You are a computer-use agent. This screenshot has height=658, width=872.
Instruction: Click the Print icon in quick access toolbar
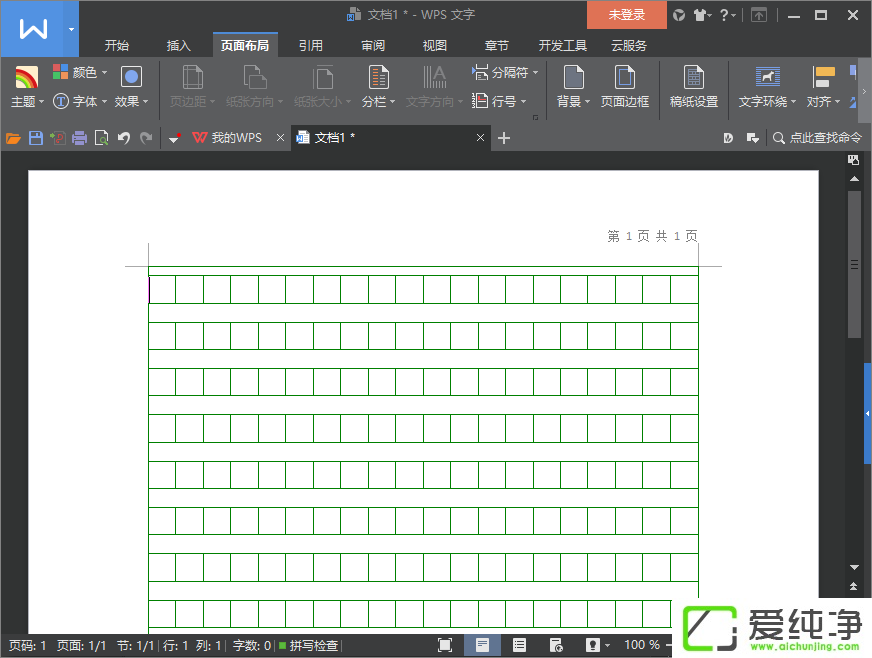pos(79,138)
